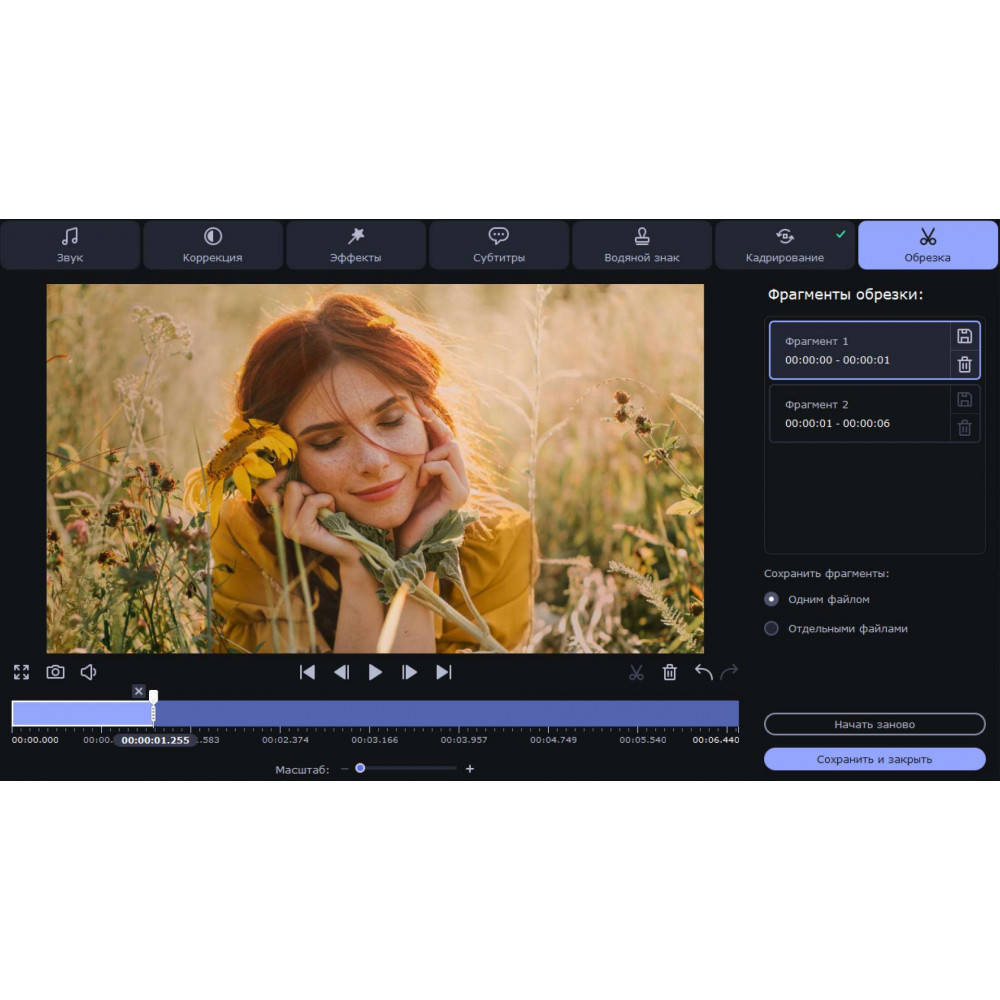1000x1000 pixels.
Task: Delete Fragment 1 with trash icon
Action: 964,365
